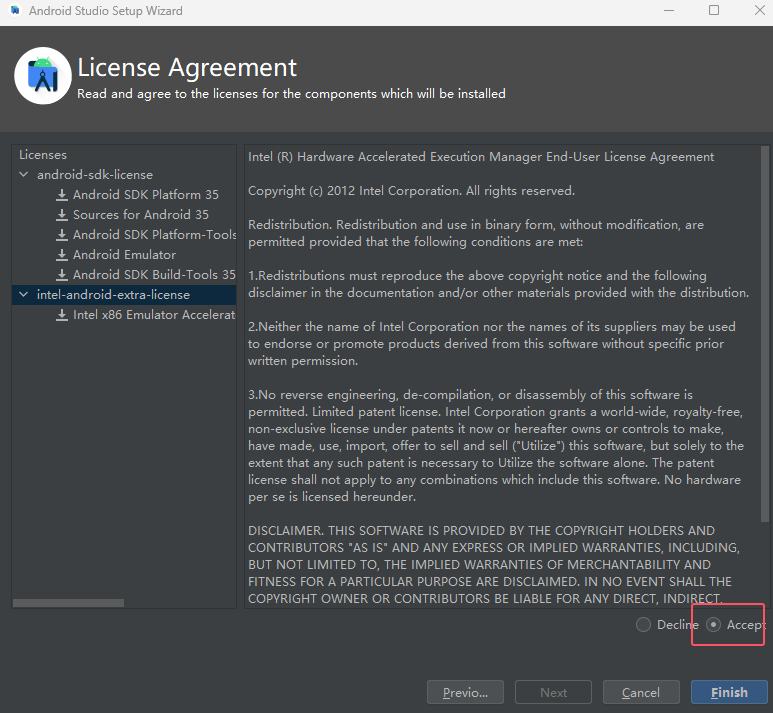This screenshot has height=713, width=773.
Task: Click the Copyright (c) 2012 Intel Corporation line
Action: pos(411,191)
